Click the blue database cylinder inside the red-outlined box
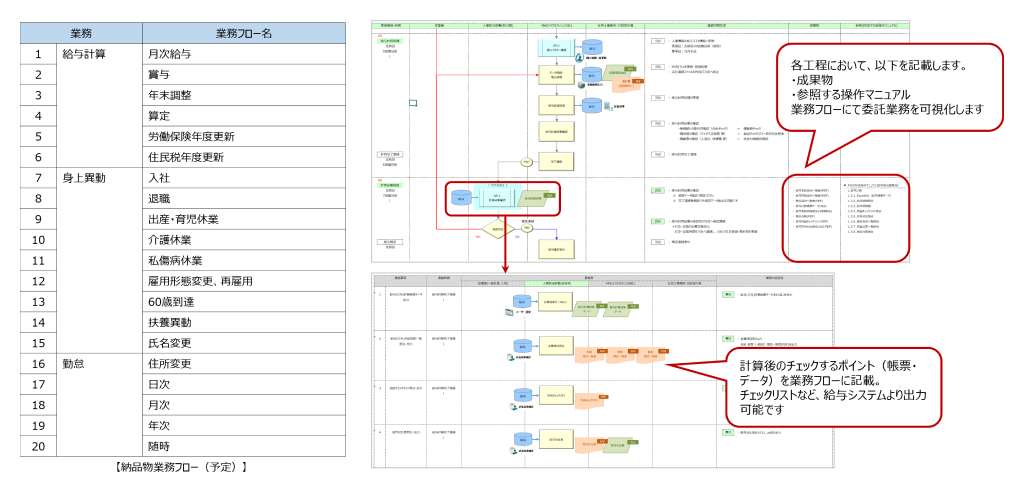Screen dimensions: 1024x500 [x=461, y=200]
